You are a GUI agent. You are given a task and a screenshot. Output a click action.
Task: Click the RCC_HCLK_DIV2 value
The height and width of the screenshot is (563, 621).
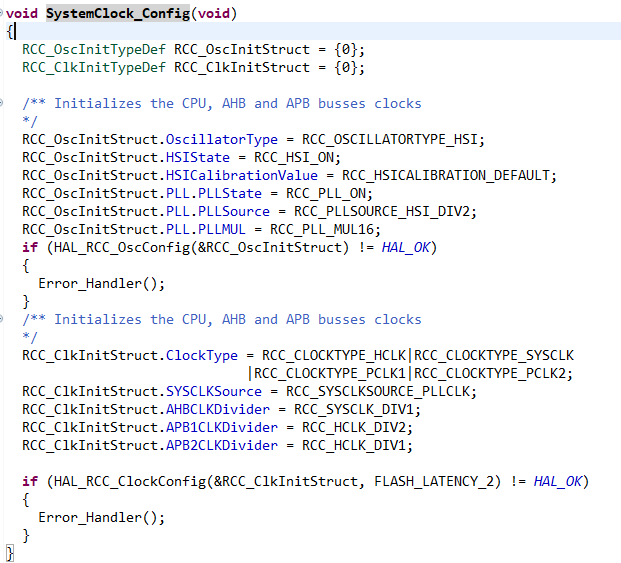[354, 428]
